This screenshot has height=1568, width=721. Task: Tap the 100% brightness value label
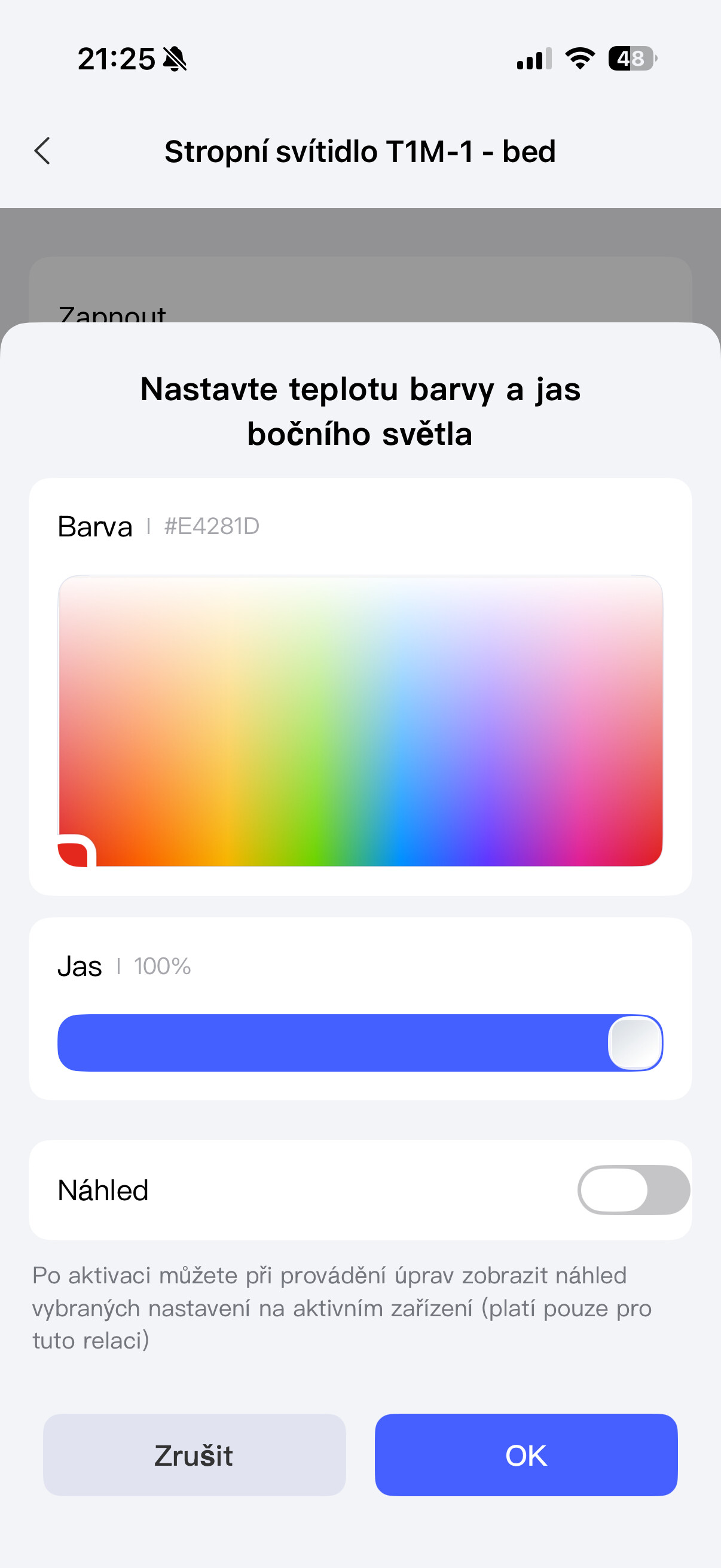tap(163, 966)
